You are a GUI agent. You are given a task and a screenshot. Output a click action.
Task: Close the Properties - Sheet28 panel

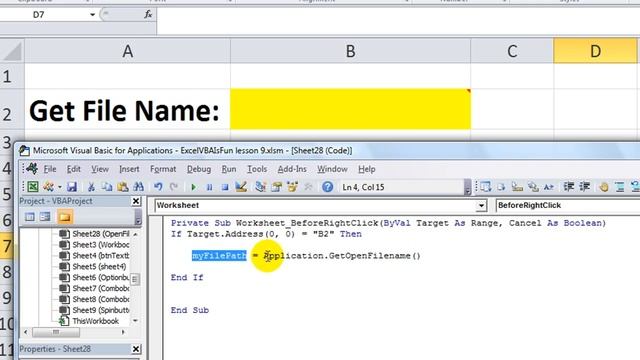(x=136, y=349)
